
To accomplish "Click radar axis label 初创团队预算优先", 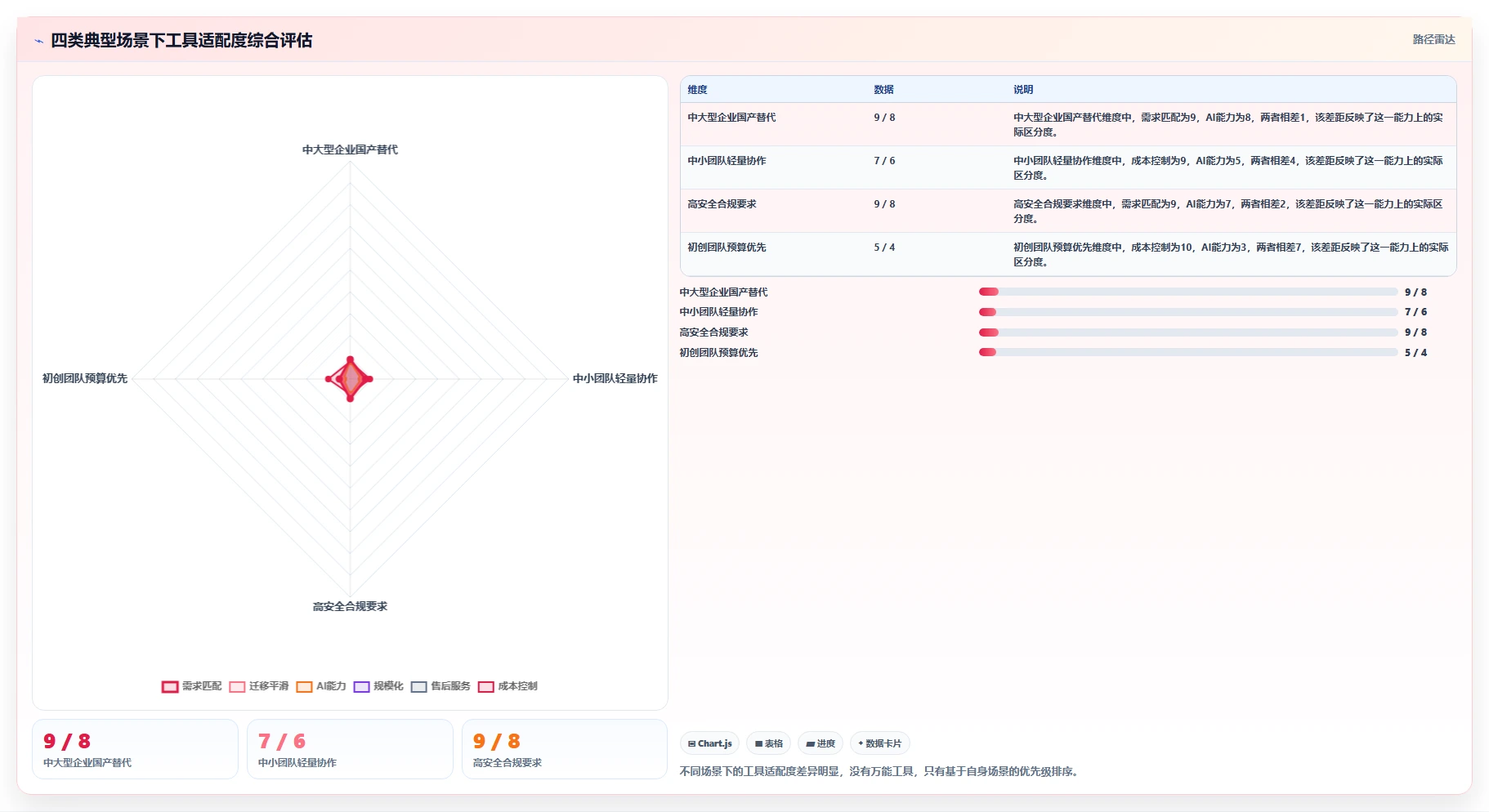I will [x=85, y=378].
